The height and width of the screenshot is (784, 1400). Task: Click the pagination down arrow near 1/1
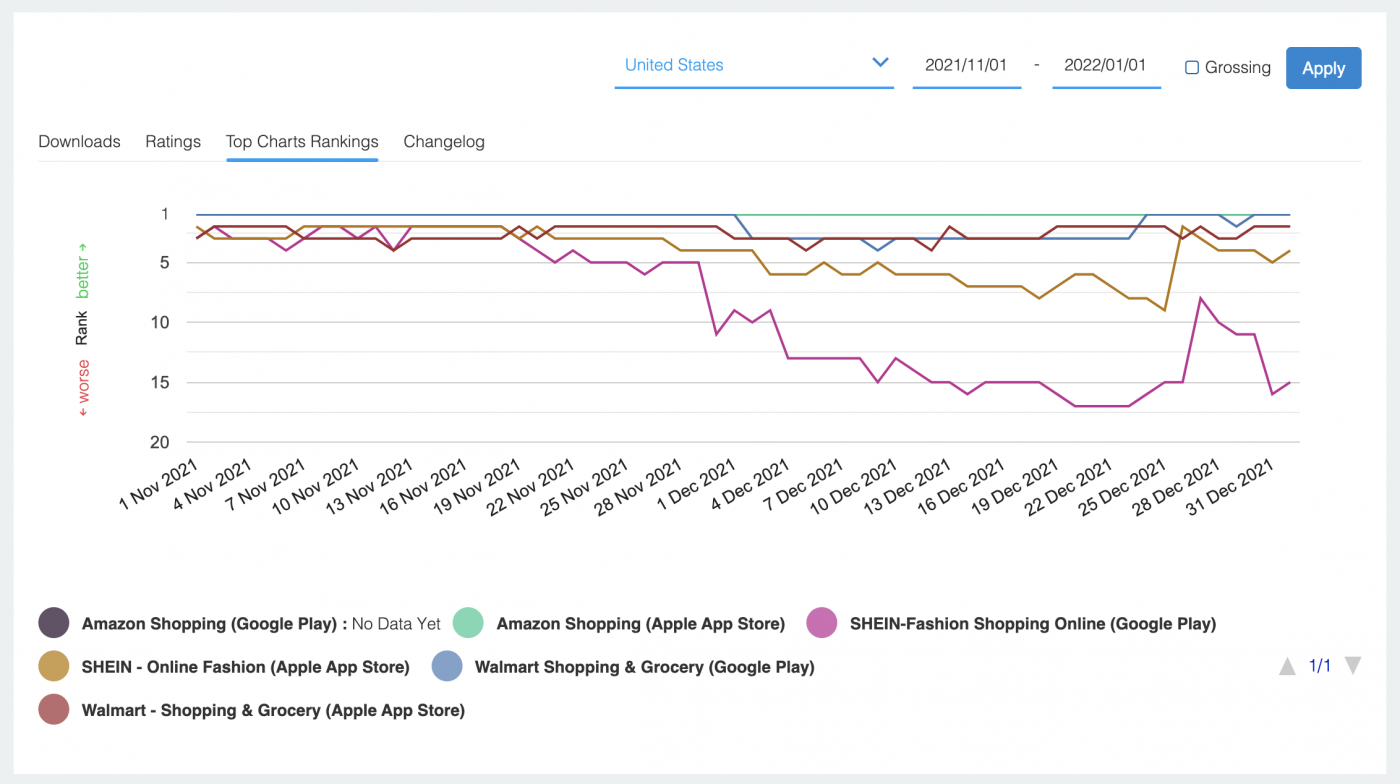(1352, 665)
